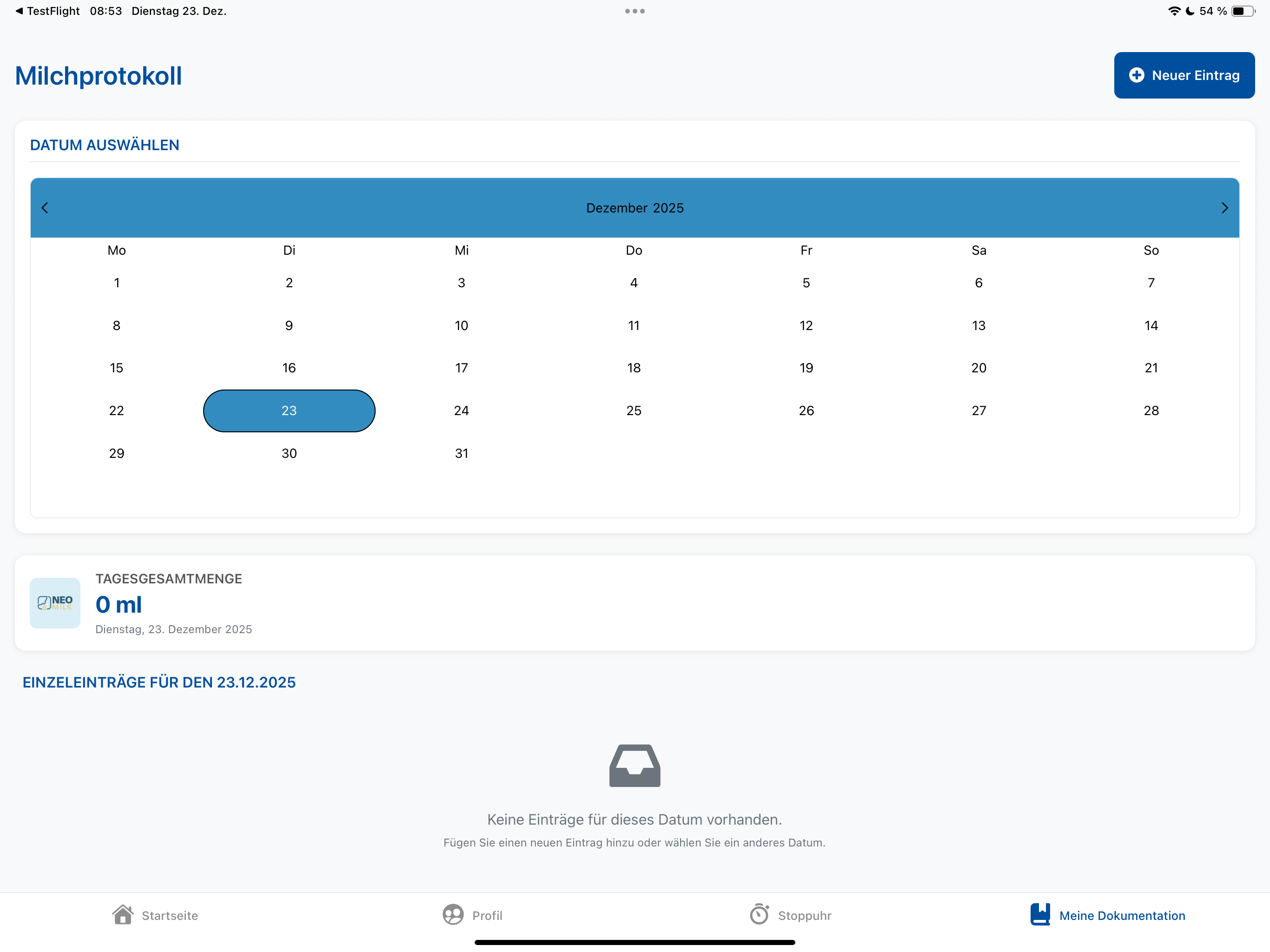Click the 0 ml daily total value
1270x952 pixels.
pyautogui.click(x=118, y=605)
